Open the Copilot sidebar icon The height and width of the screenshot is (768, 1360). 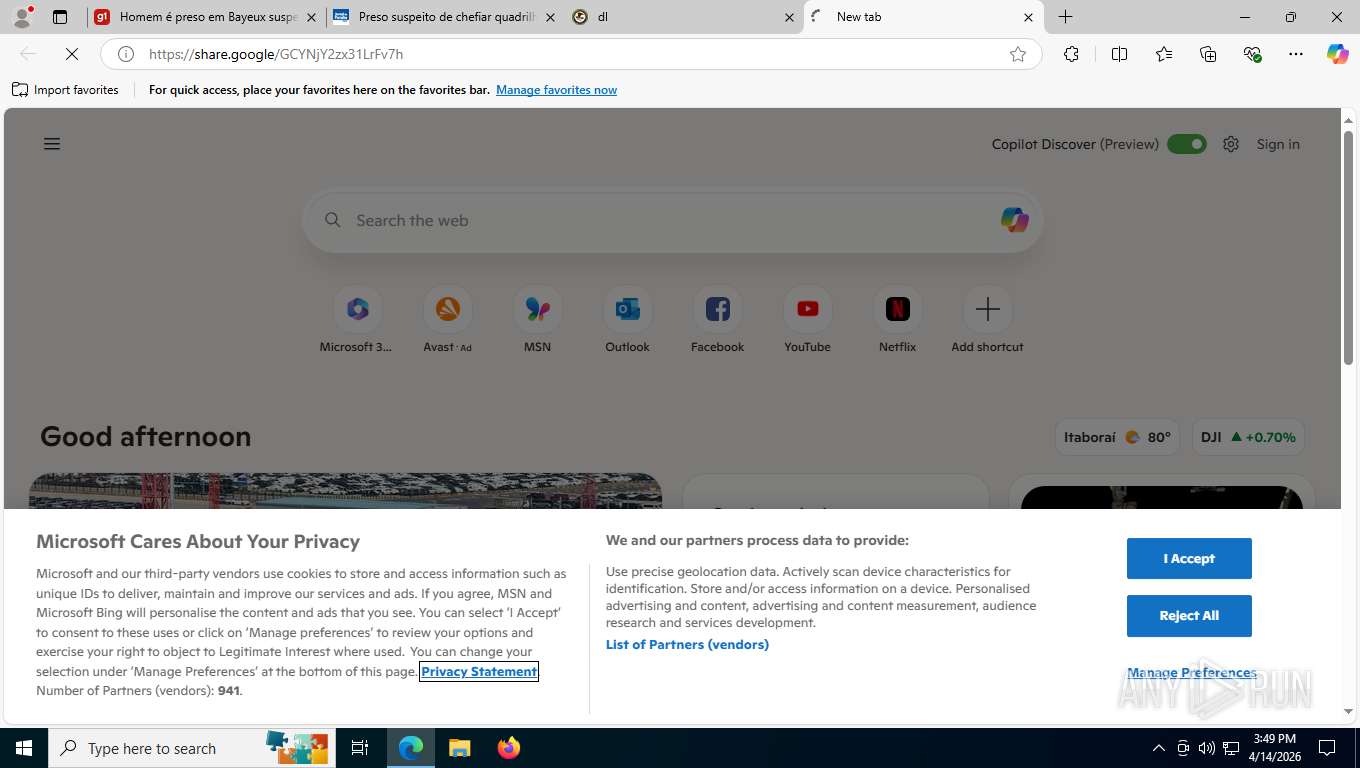click(1338, 54)
